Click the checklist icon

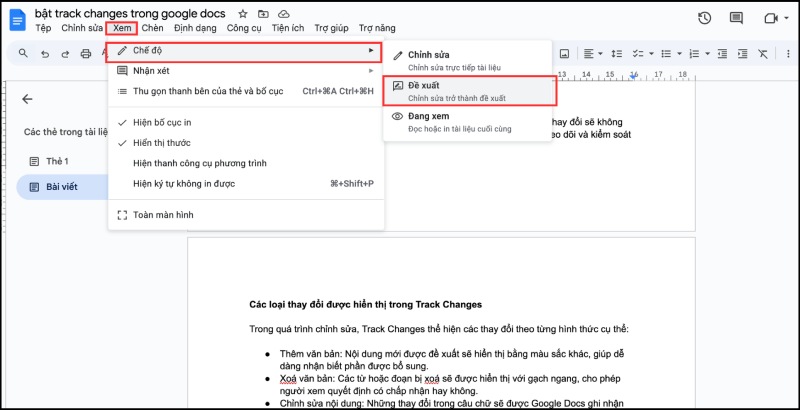[638, 53]
